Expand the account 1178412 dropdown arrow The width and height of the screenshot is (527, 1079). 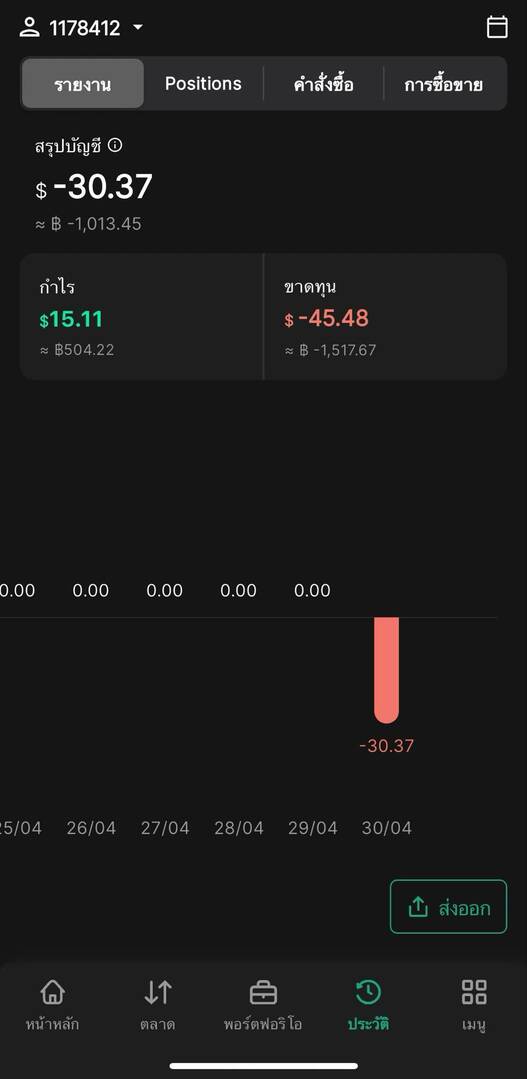[138, 28]
